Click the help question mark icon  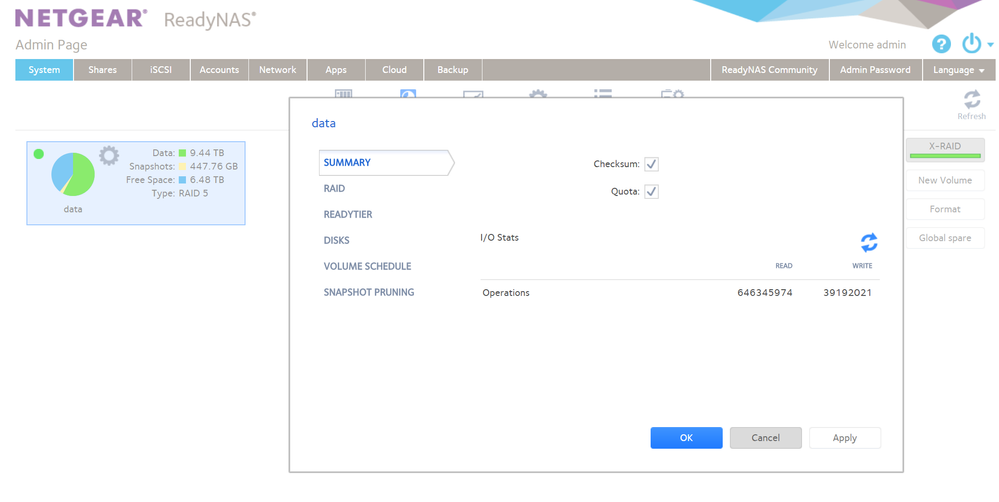[x=941, y=44]
